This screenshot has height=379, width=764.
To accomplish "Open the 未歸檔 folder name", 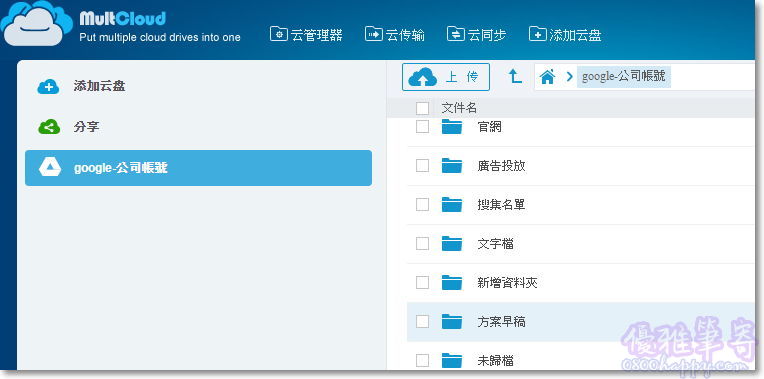I will [495, 361].
